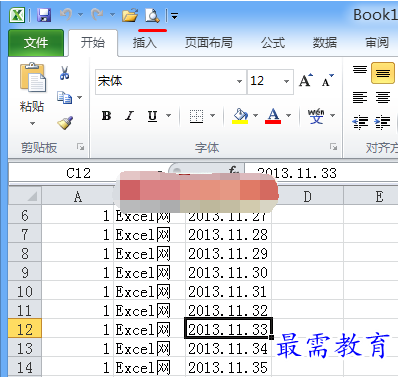Select Excel网 cell in row 10
The height and width of the screenshot is (377, 398).
pyautogui.click(x=149, y=291)
